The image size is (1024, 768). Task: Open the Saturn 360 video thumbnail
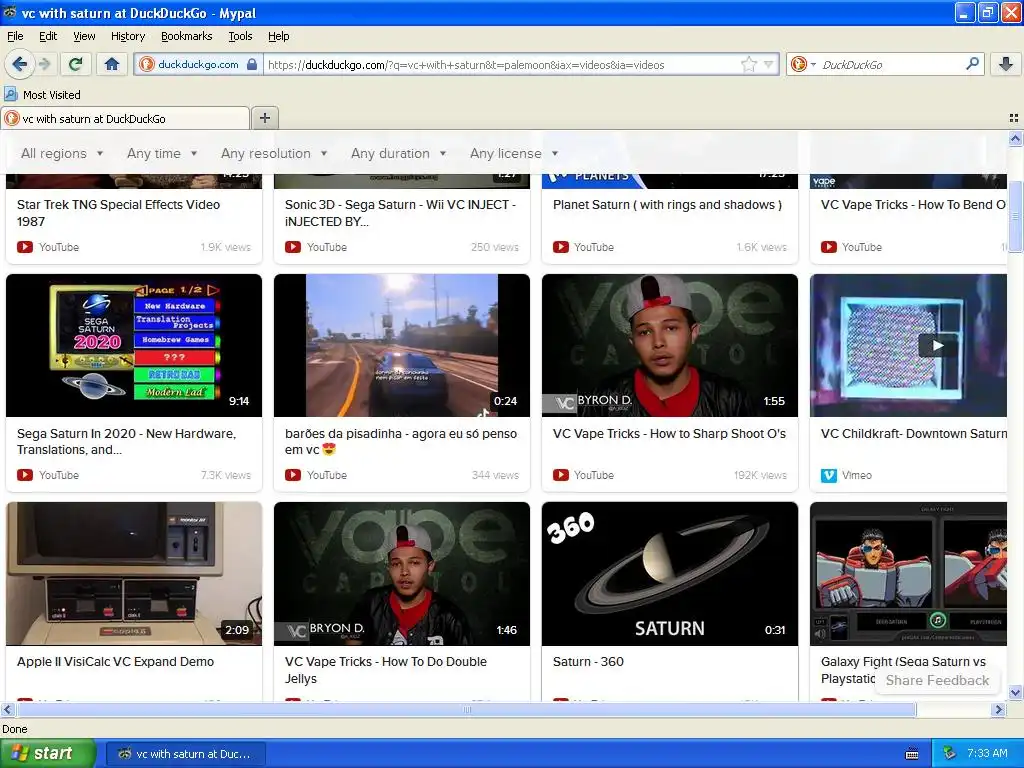pyautogui.click(x=670, y=574)
